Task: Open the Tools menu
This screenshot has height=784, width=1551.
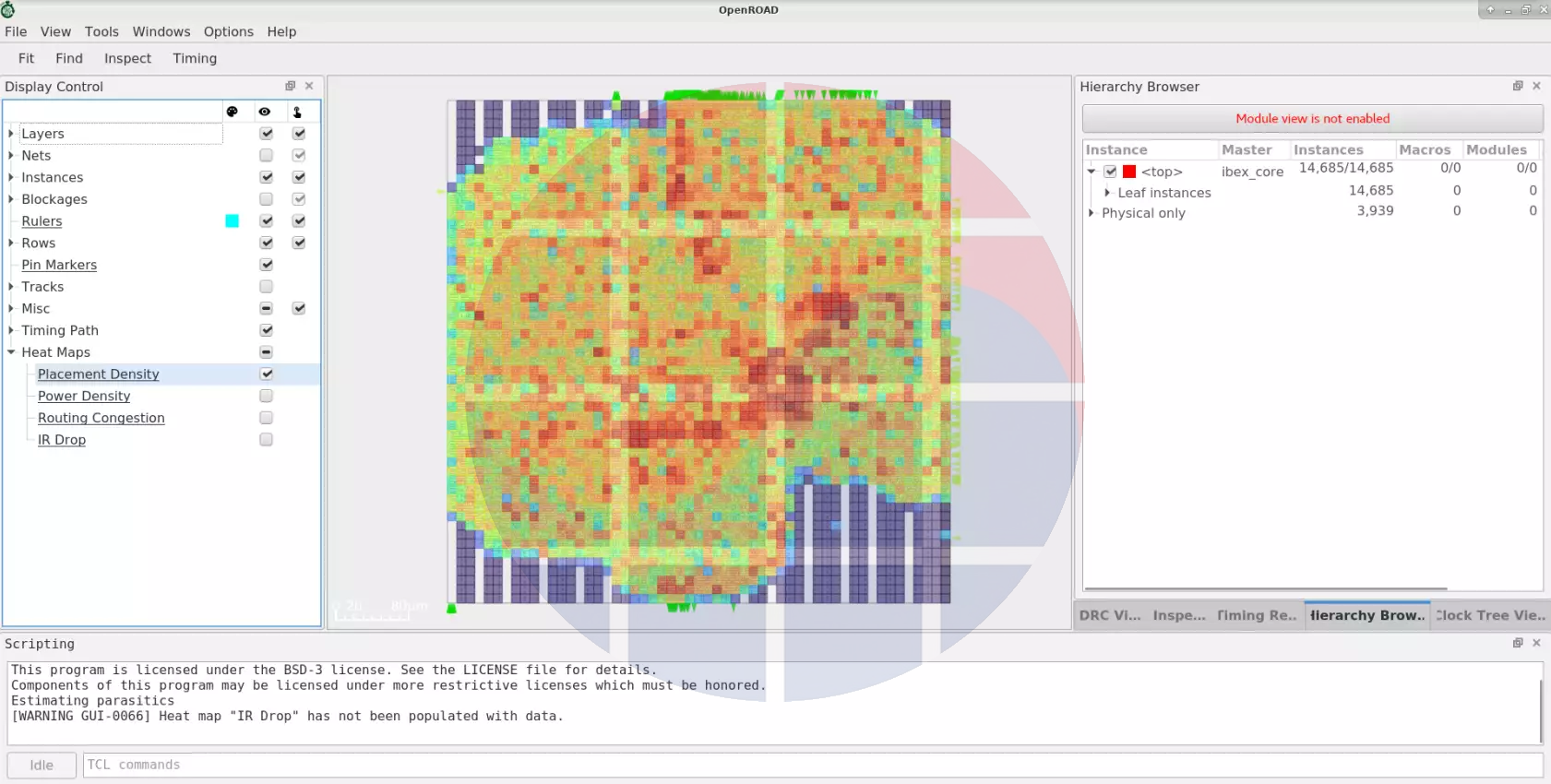Action: tap(101, 31)
